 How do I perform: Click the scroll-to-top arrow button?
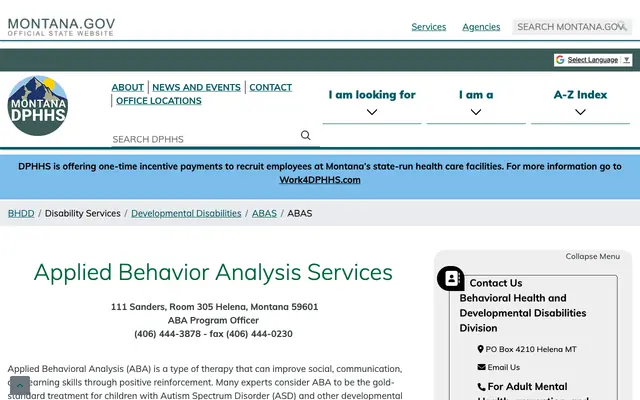(20, 385)
